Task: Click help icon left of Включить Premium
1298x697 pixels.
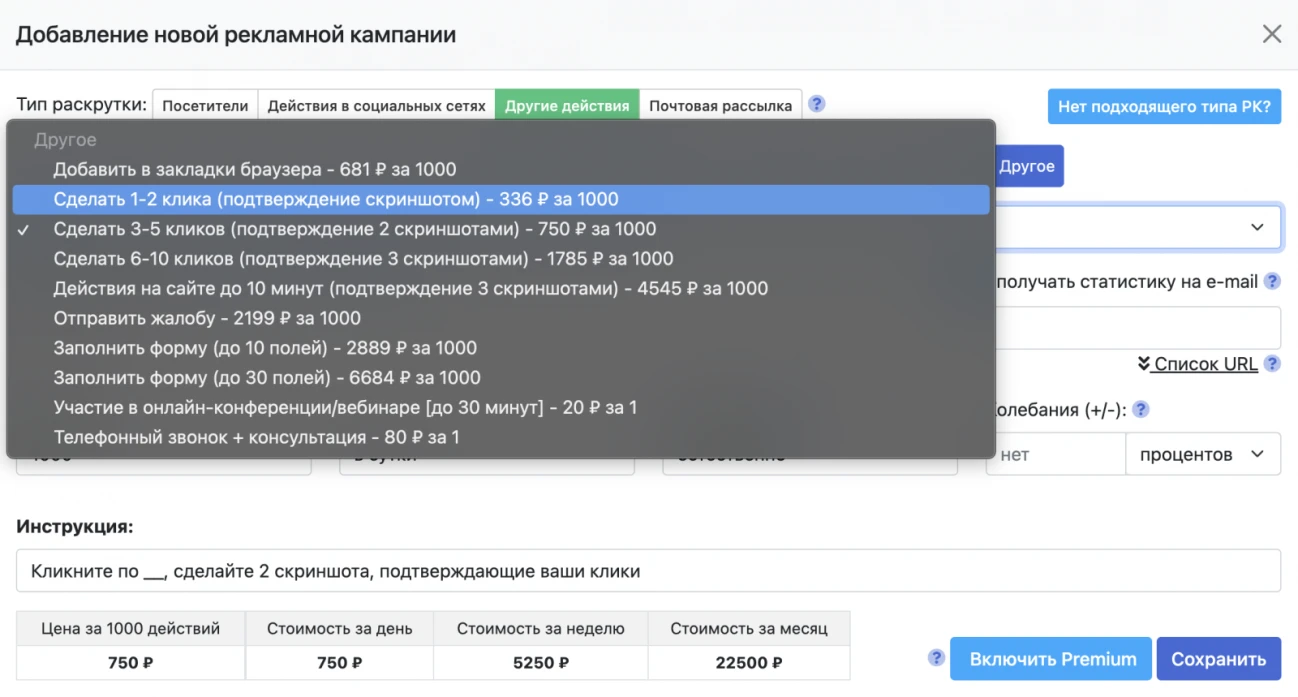Action: point(936,658)
